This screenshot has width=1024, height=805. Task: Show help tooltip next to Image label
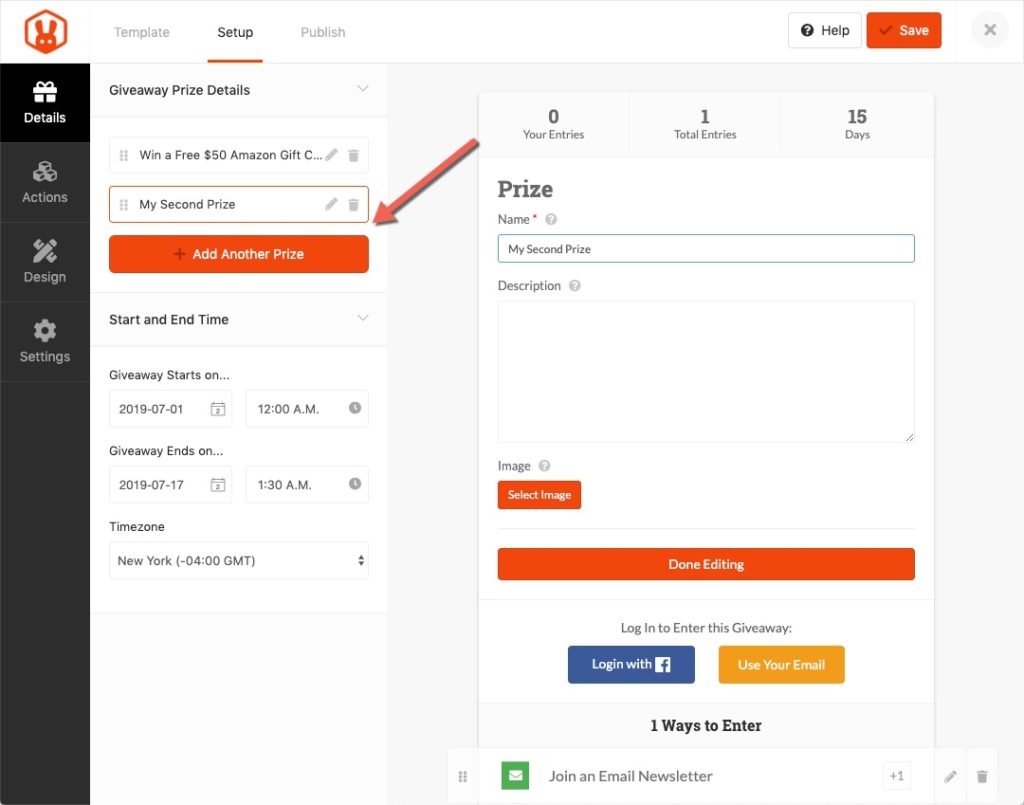point(545,466)
